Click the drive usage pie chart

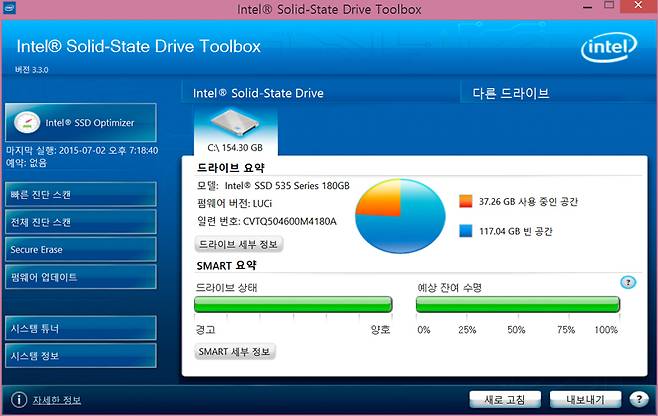pos(400,216)
